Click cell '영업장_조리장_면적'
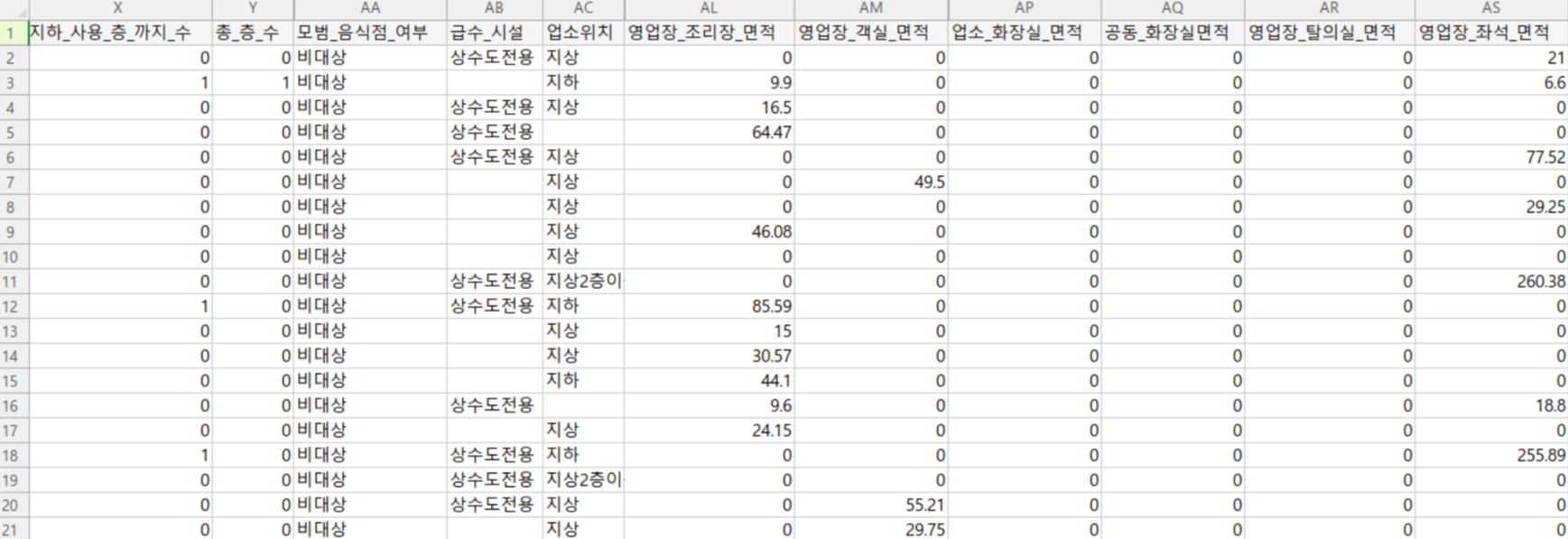The width and height of the screenshot is (1568, 539). pos(710,33)
